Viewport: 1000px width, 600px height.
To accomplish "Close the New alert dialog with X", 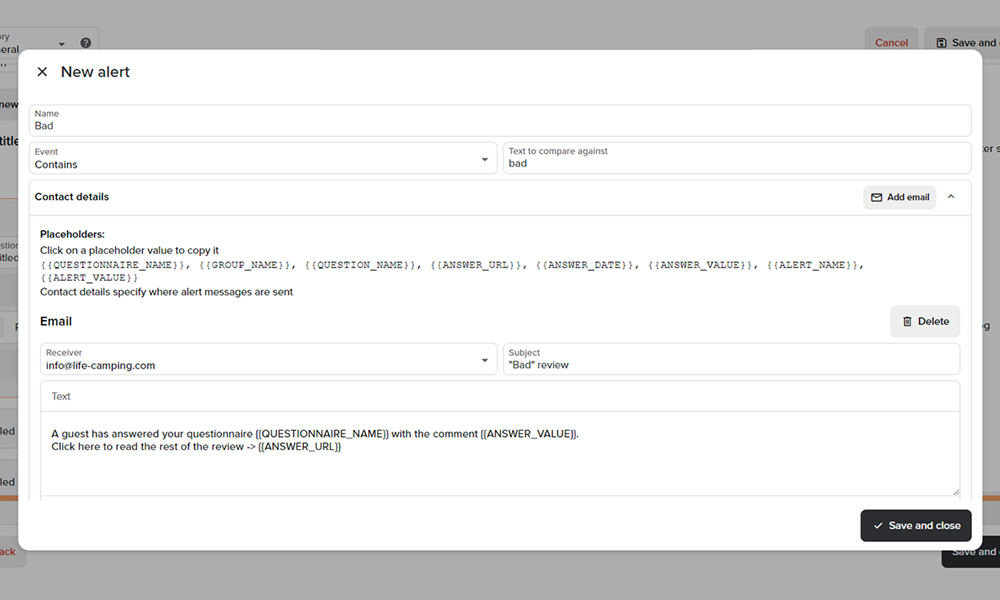I will (42, 72).
